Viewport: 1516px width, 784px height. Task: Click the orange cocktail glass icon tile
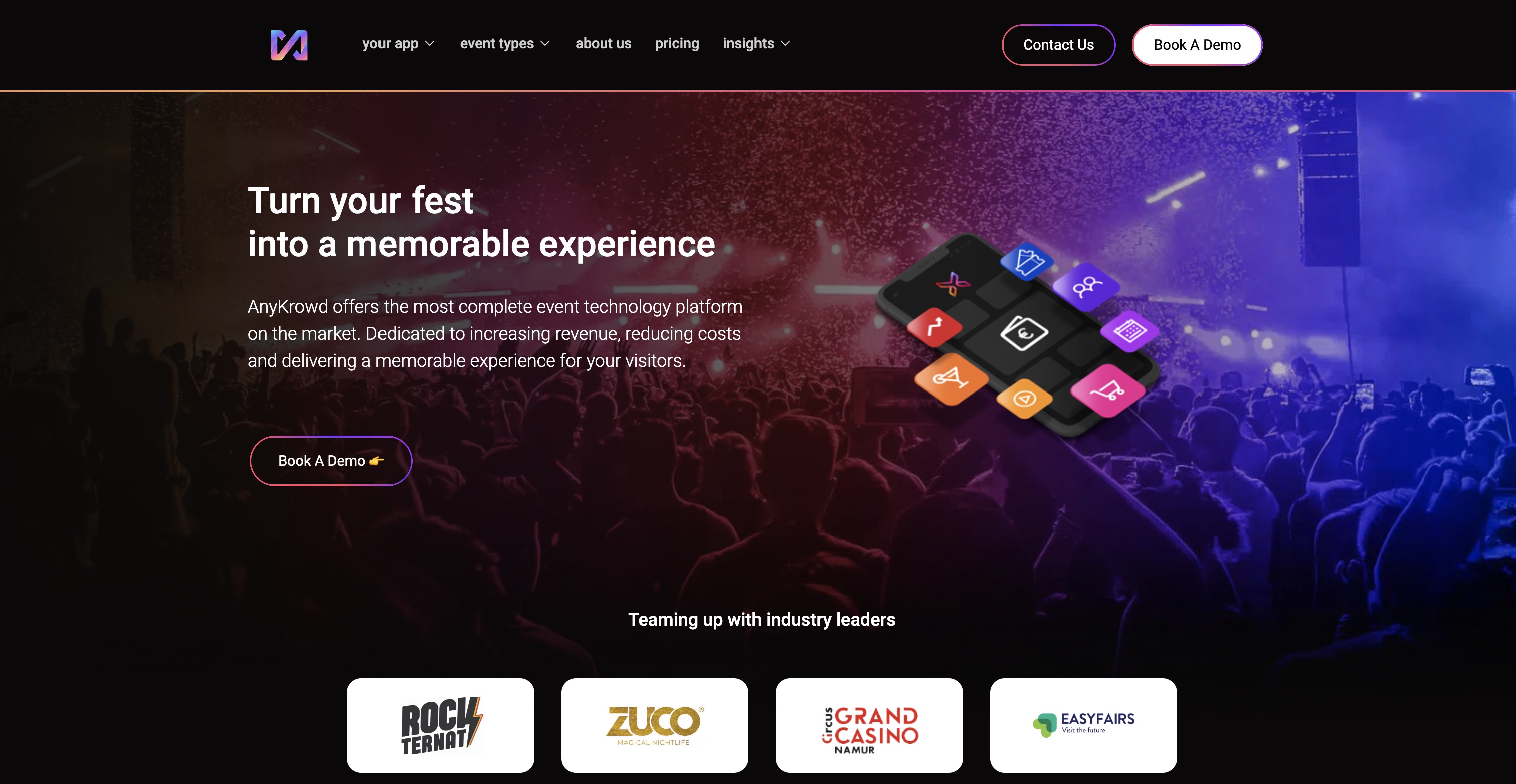tap(951, 378)
